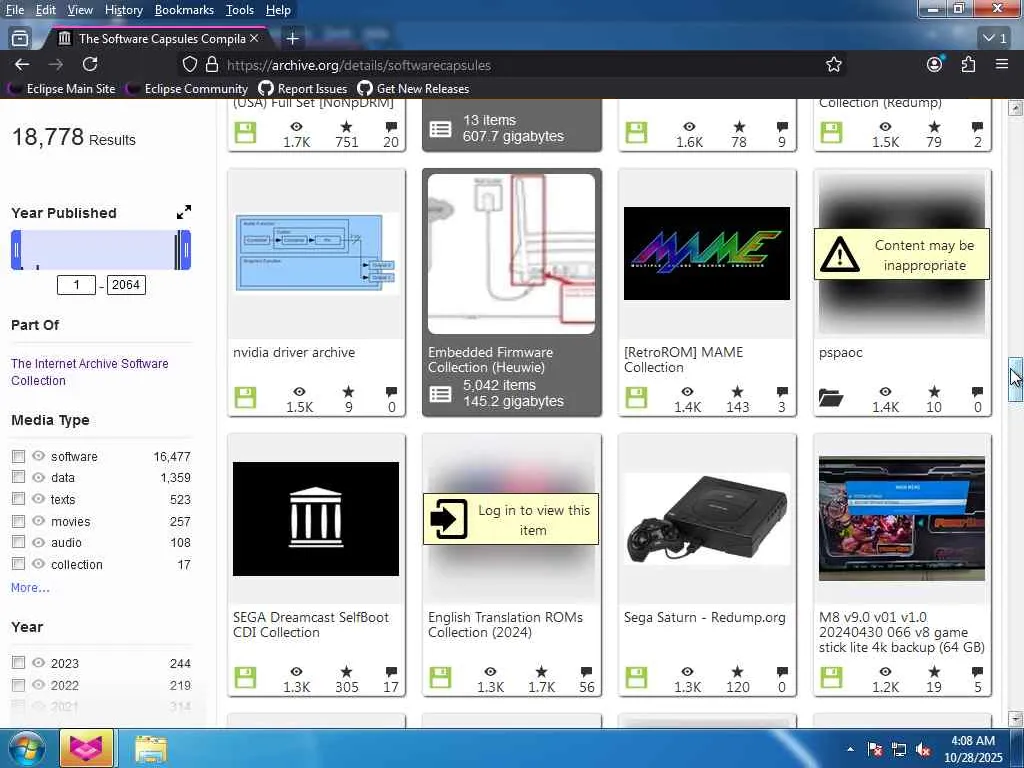Open the Windows Start menu

click(26, 748)
